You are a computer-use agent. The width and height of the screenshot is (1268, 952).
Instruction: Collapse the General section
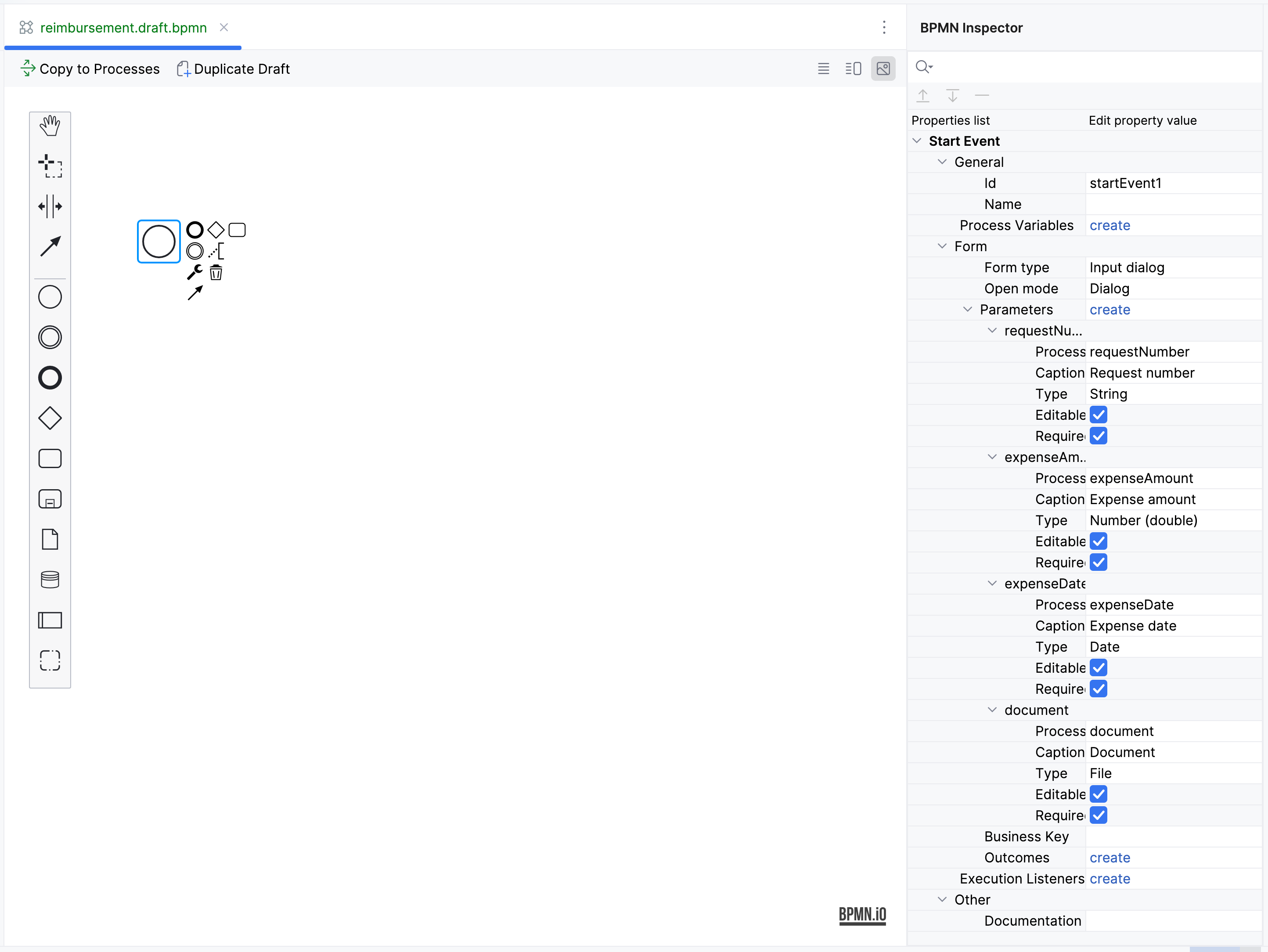pos(942,162)
